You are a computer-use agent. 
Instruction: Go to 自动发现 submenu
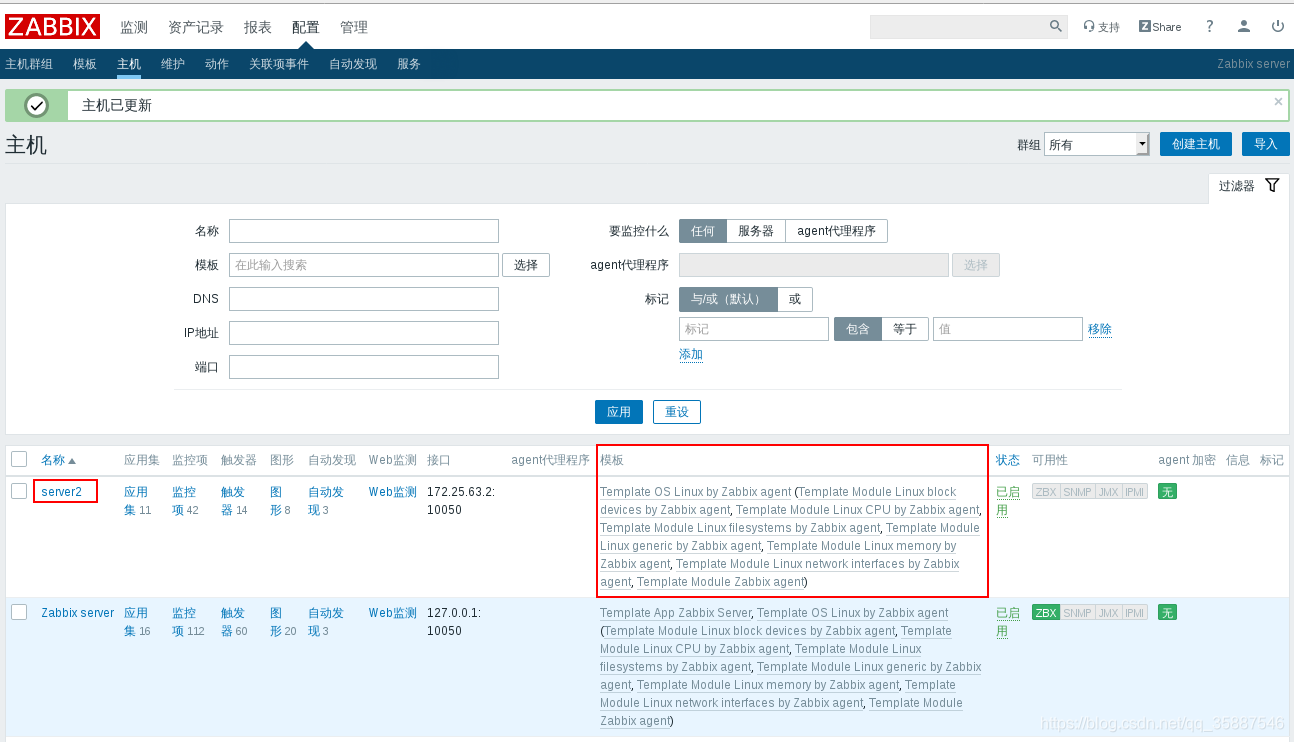pos(353,64)
